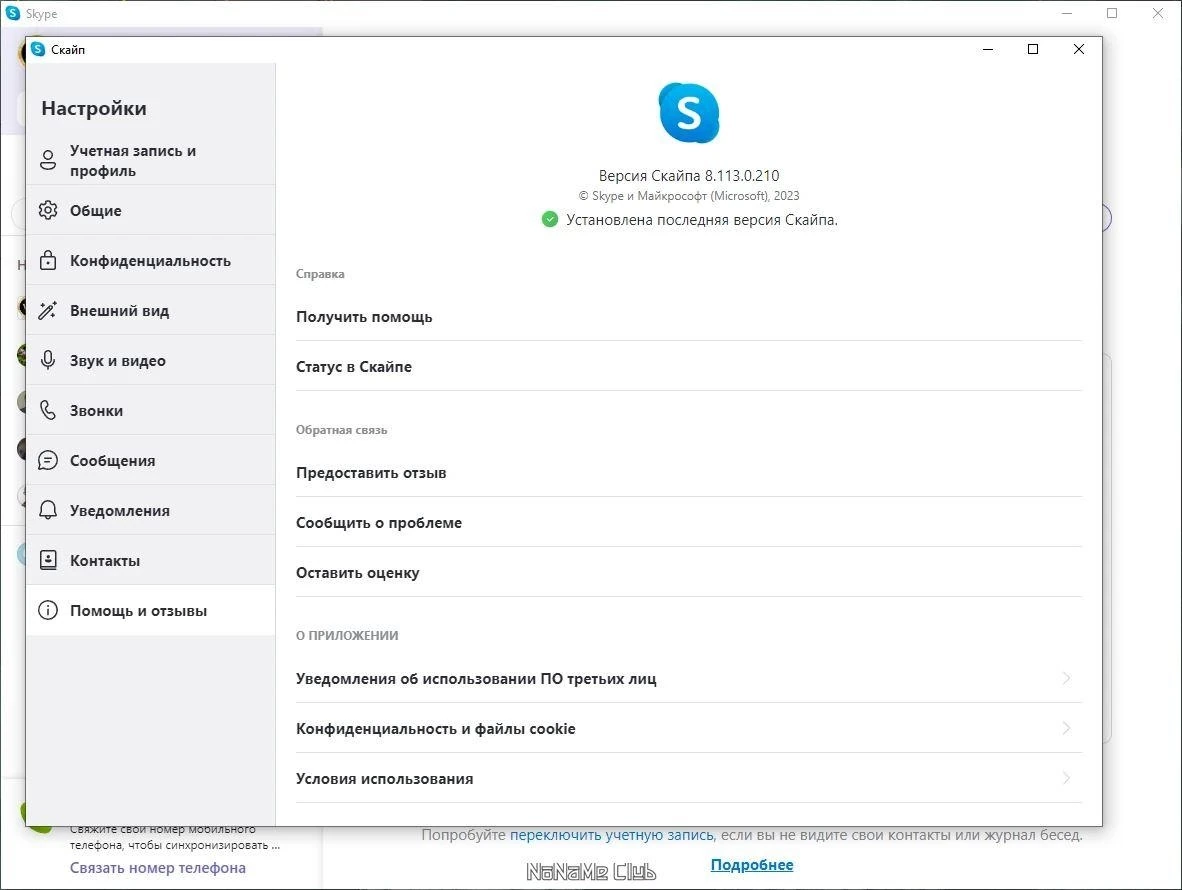This screenshot has width=1182, height=890.
Task: Click the green checkmark update status icon
Action: point(550,219)
